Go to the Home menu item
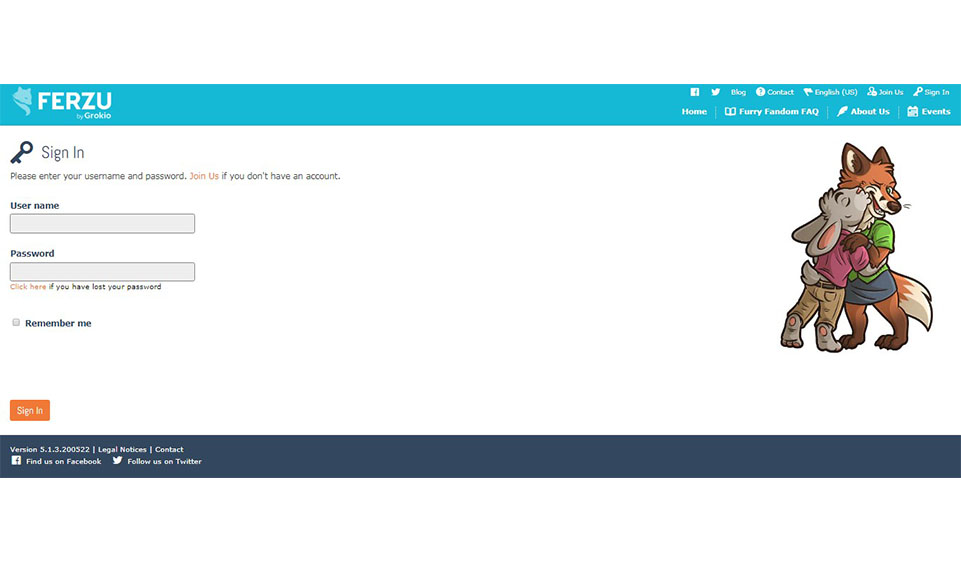 coord(694,112)
